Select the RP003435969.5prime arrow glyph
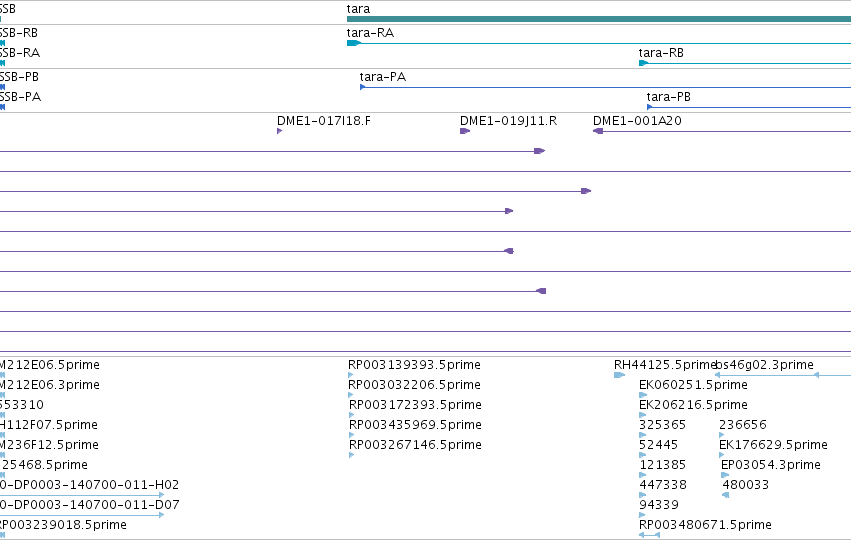Screen dimensions: 851x540 352,435
